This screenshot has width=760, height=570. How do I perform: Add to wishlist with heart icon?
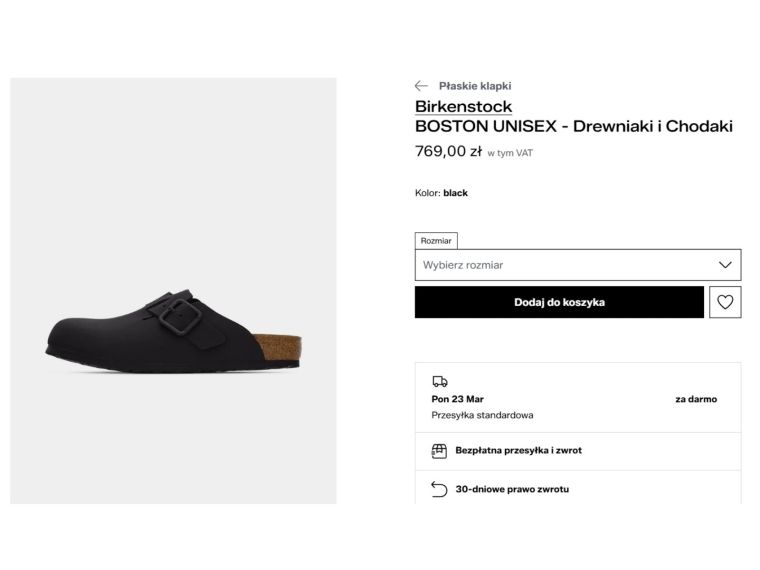725,302
